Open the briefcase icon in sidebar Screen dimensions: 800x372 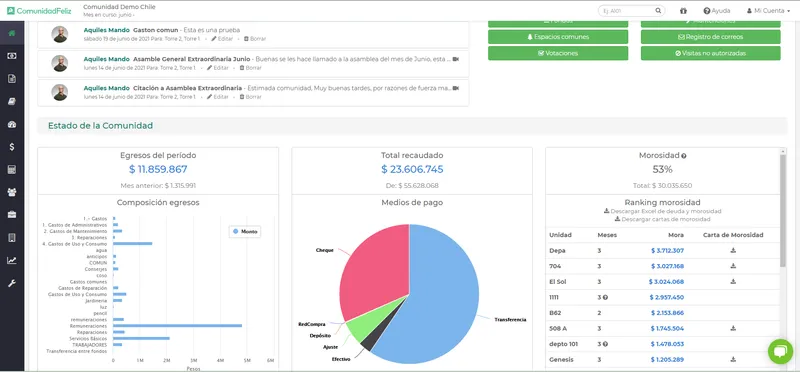click(x=11, y=215)
